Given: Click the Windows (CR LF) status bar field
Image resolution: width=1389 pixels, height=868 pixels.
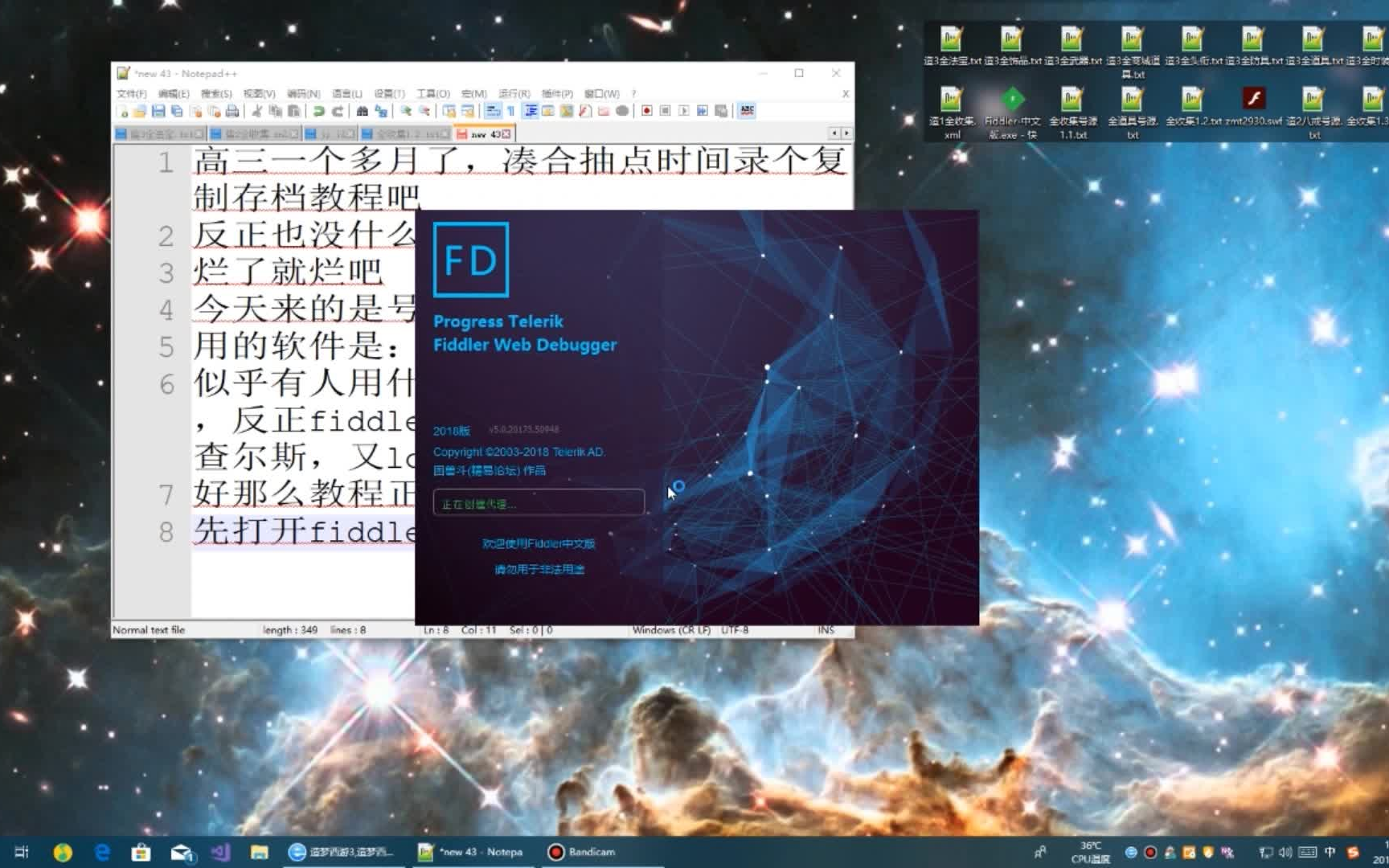Looking at the screenshot, I should click(x=672, y=630).
